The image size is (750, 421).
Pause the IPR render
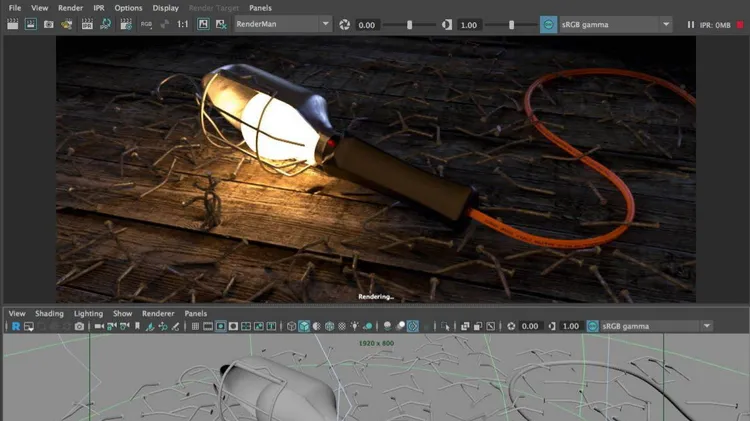click(x=691, y=24)
